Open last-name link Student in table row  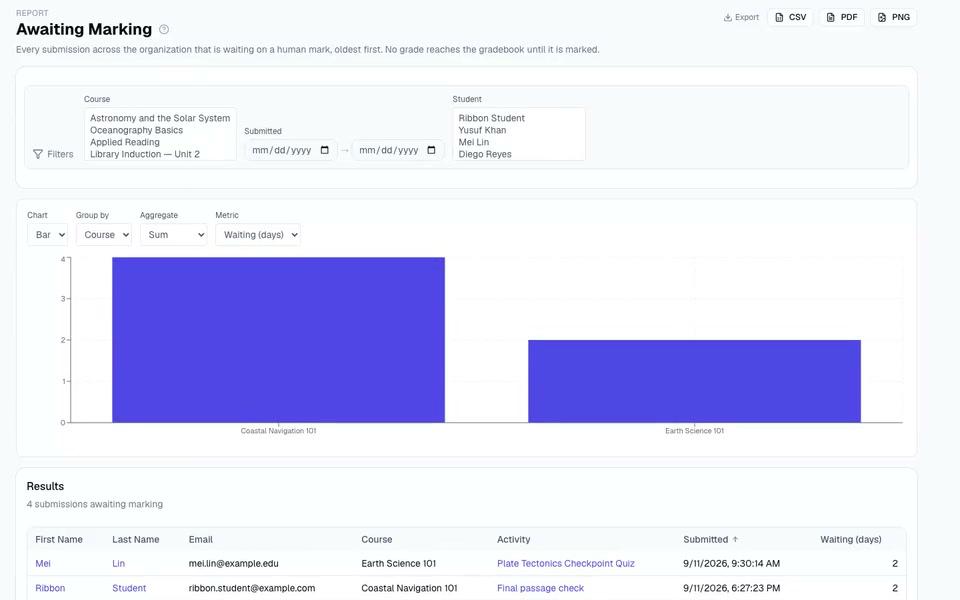pyautogui.click(x=129, y=588)
